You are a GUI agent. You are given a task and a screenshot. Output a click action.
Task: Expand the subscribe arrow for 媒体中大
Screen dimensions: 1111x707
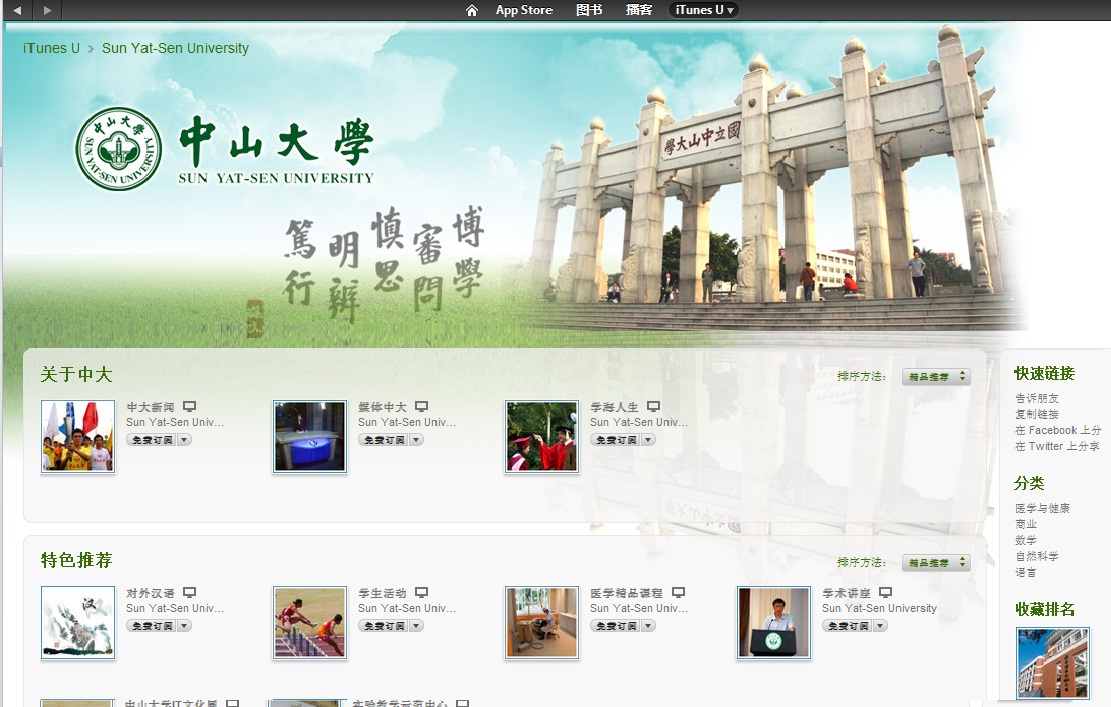coord(417,440)
